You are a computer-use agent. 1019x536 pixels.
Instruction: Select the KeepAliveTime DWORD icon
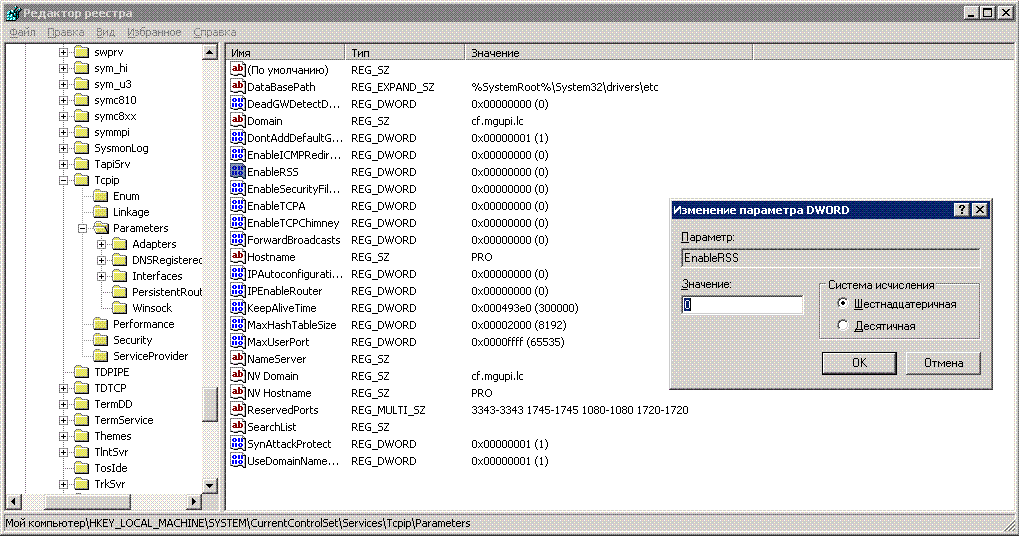click(238, 307)
